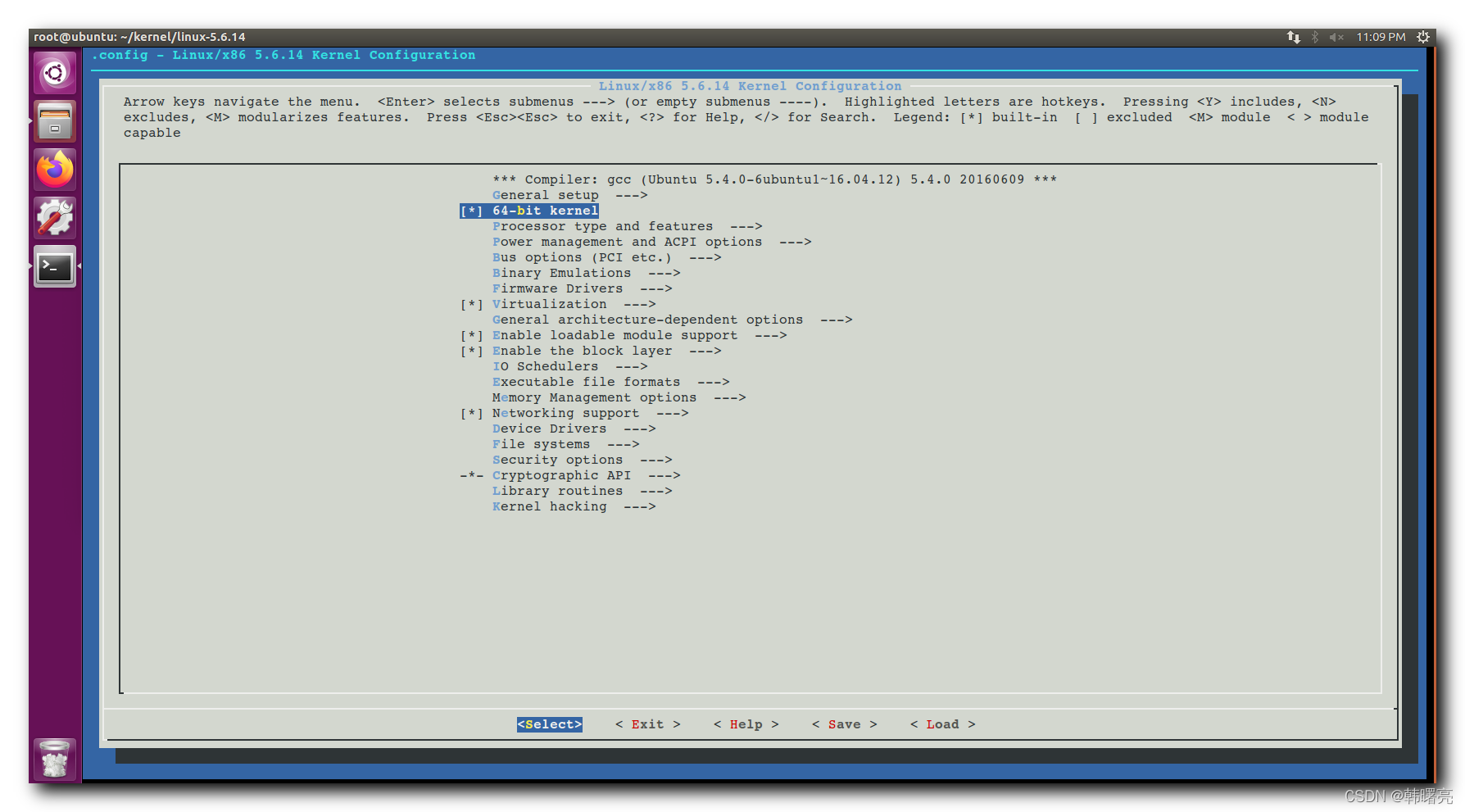Viewport: 1465px width, 812px height.
Task: Expand the Kernel hacking arrow
Action: point(640,506)
